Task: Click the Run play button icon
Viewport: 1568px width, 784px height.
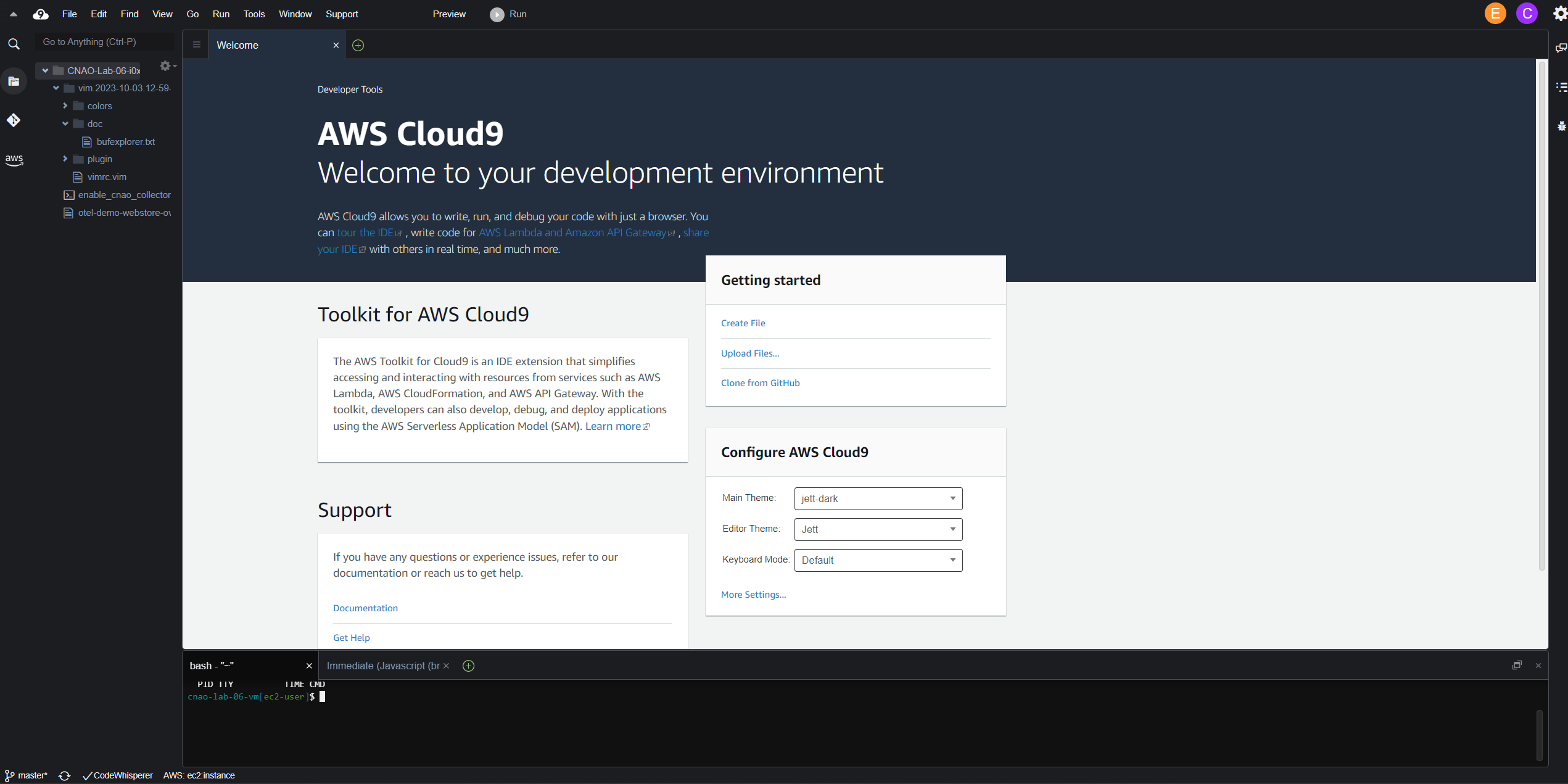Action: (497, 14)
